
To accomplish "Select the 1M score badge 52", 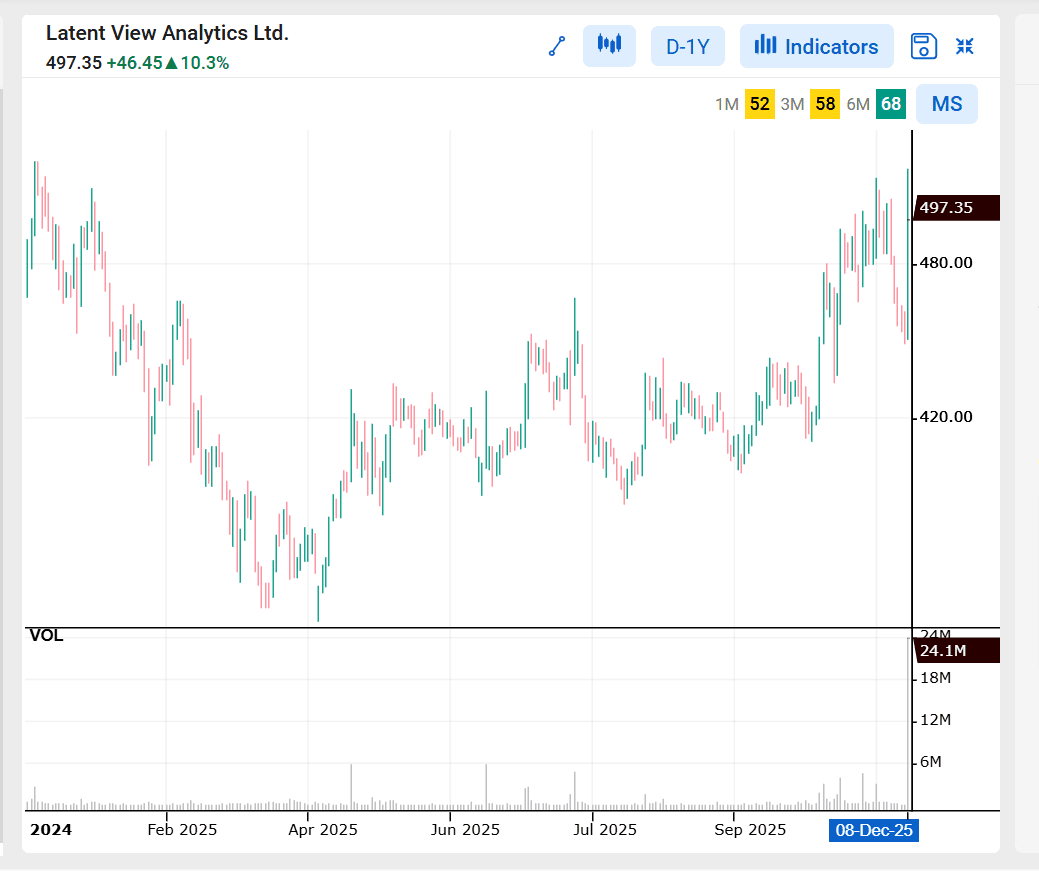I will [759, 104].
